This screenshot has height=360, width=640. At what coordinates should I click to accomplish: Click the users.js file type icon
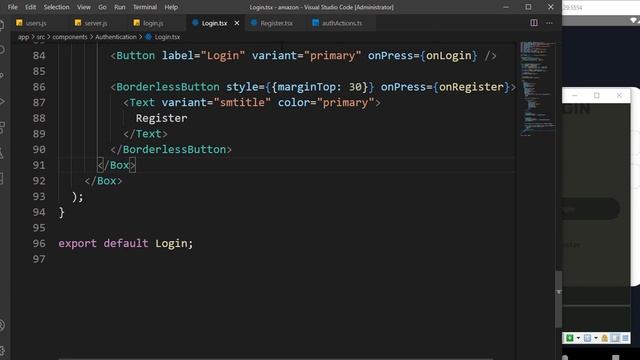point(19,23)
